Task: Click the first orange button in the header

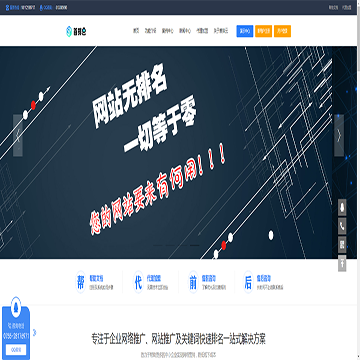Action: (x=264, y=31)
